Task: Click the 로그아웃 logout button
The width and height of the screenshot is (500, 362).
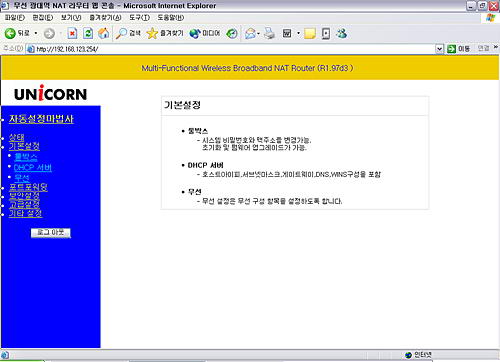Action: 51,233
